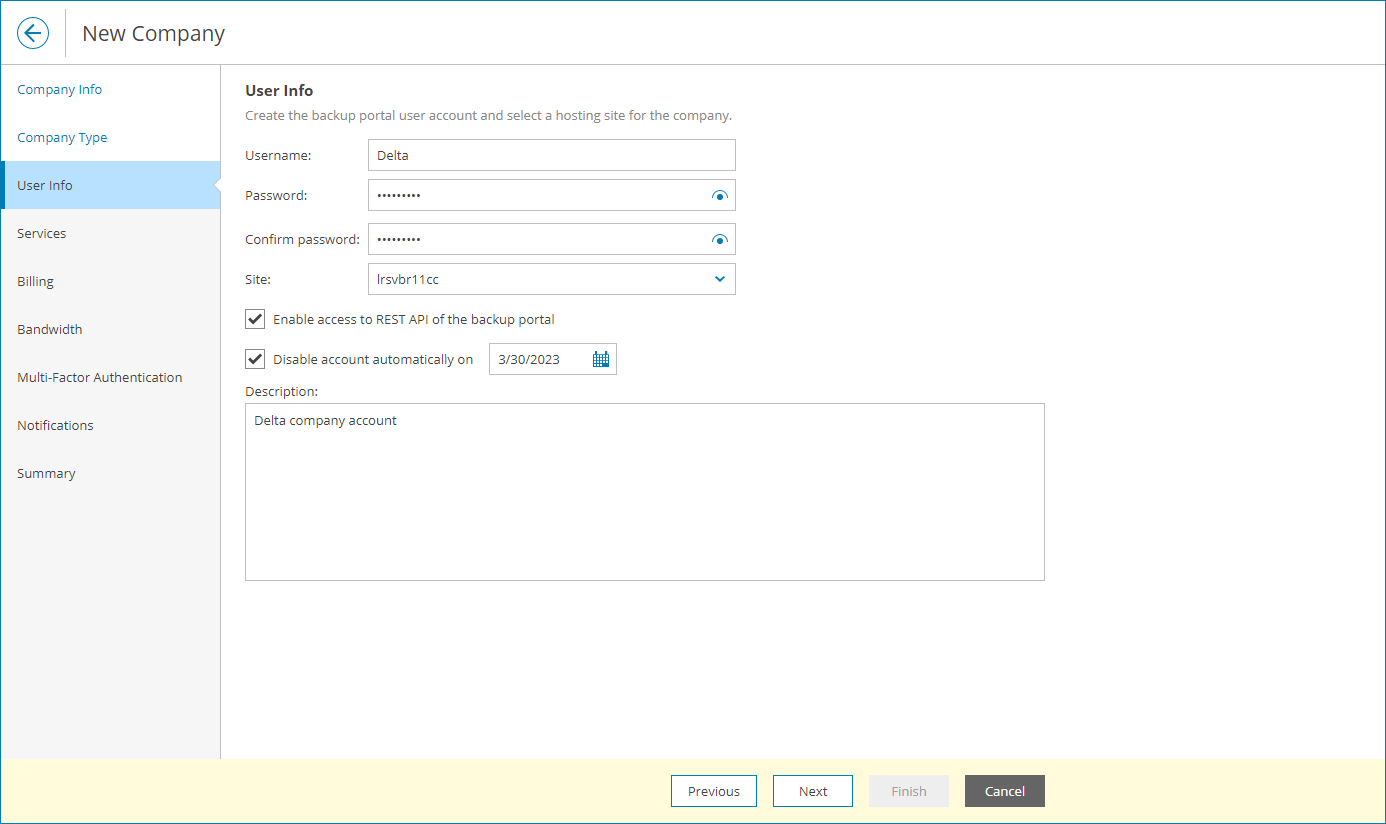Viewport: 1386px width, 824px height.
Task: Open the Services step
Action: [x=41, y=233]
